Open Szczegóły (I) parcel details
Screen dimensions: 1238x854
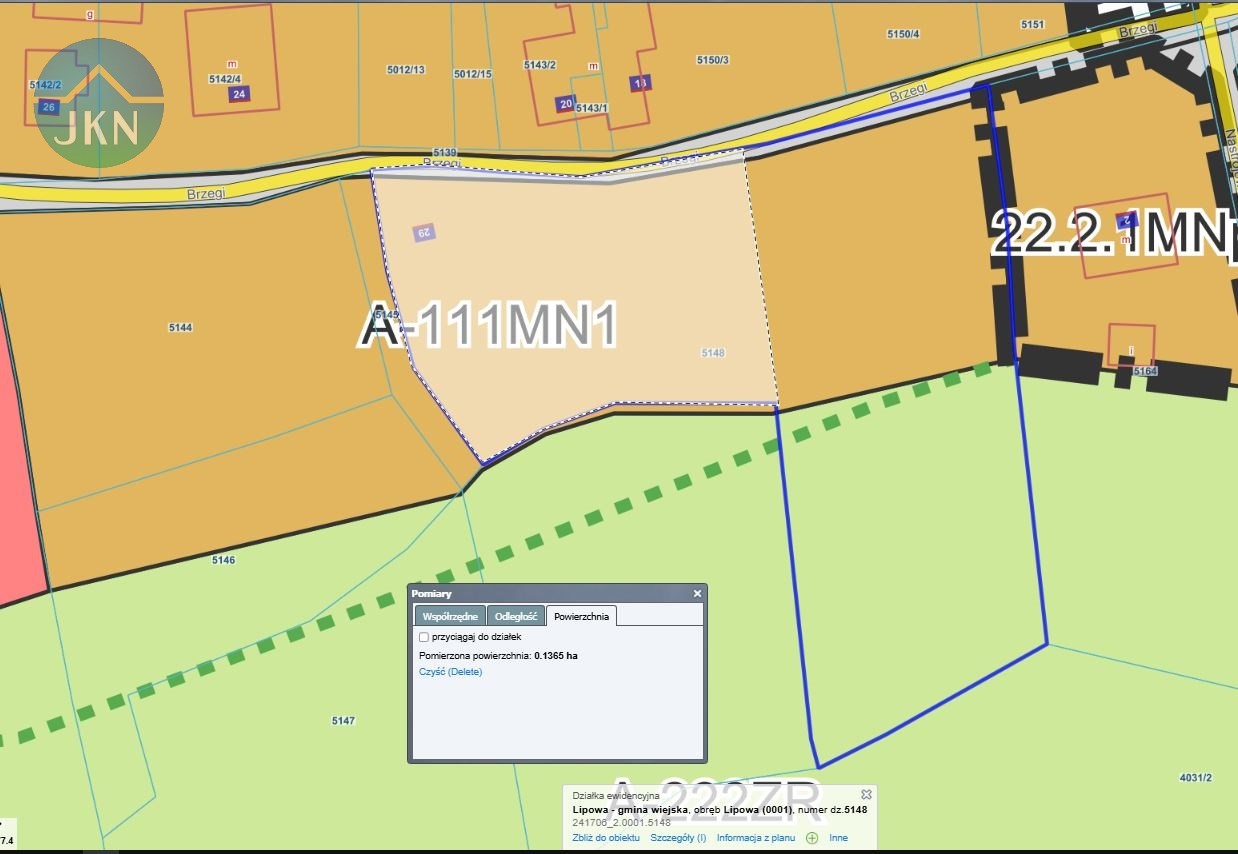(678, 838)
